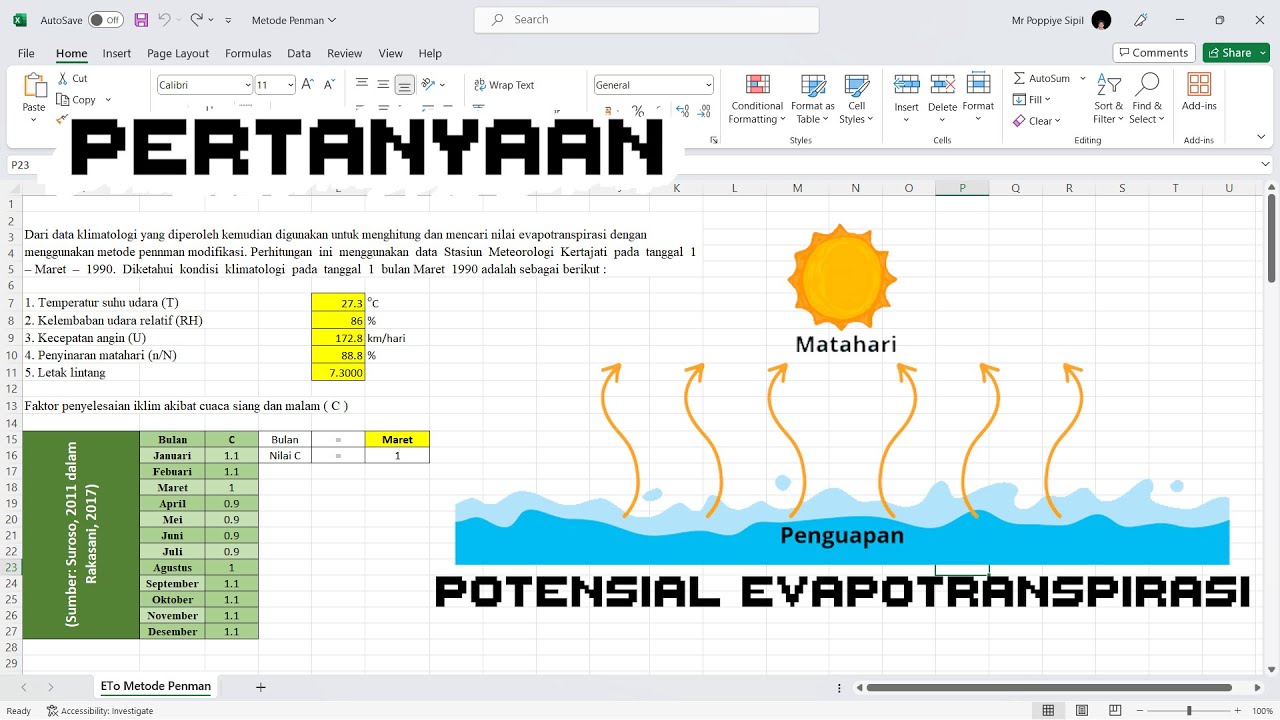
Task: Redo the last action
Action: pyautogui.click(x=197, y=20)
